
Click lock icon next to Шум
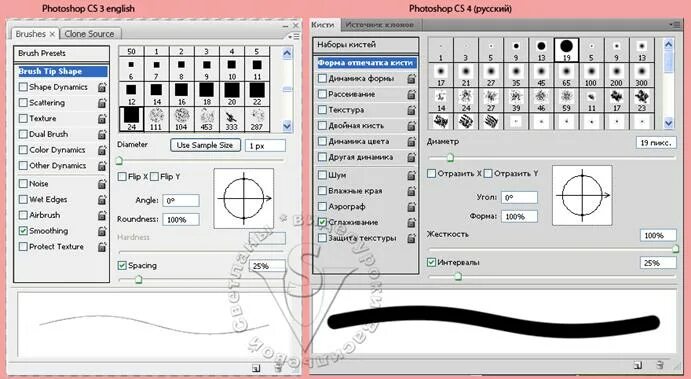411,175
